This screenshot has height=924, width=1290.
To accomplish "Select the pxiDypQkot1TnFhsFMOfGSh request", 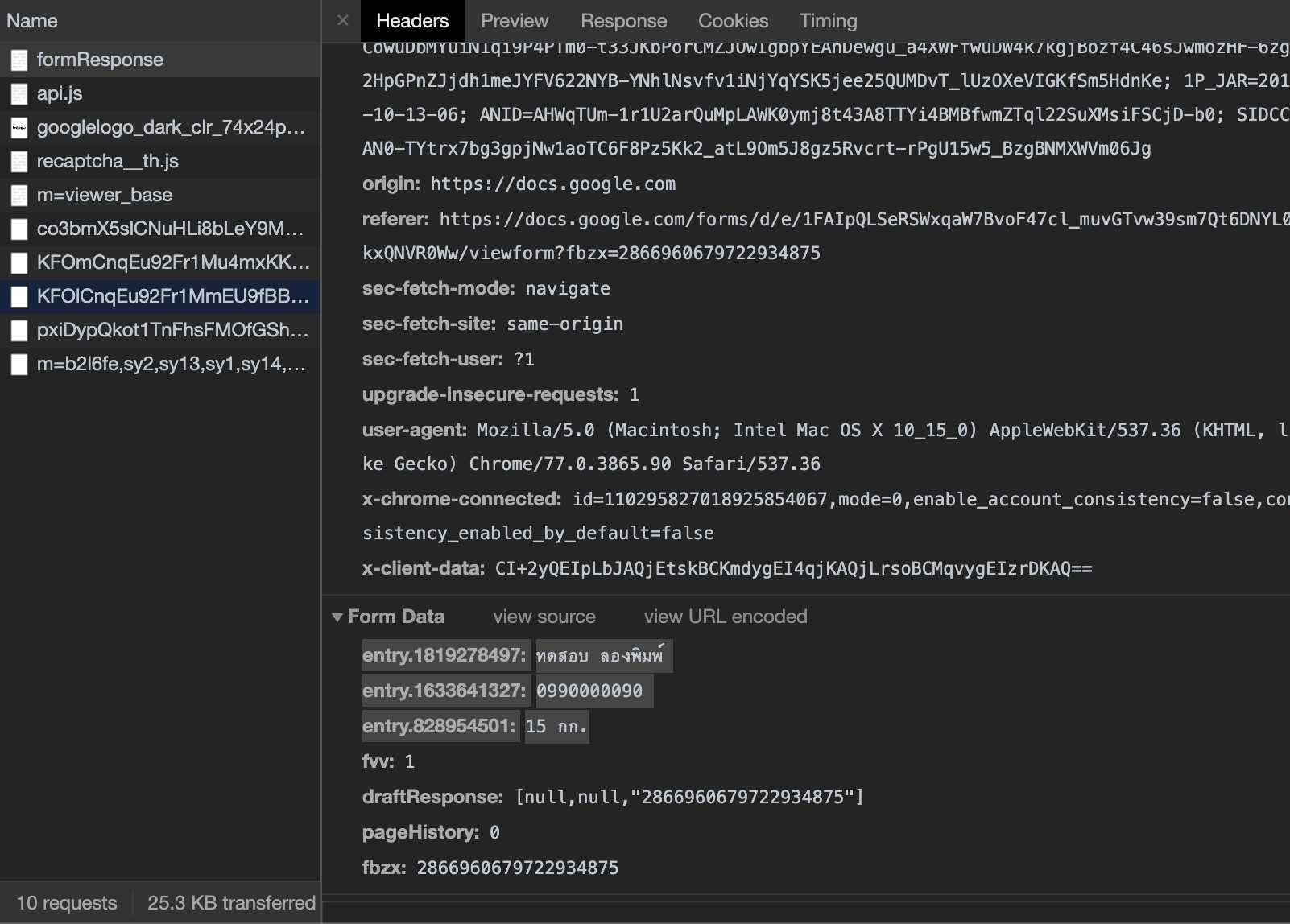I will (x=160, y=330).
